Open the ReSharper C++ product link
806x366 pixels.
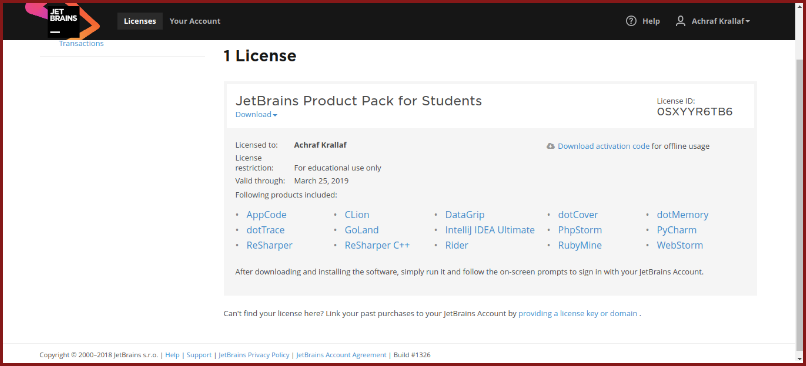pyautogui.click(x=377, y=245)
